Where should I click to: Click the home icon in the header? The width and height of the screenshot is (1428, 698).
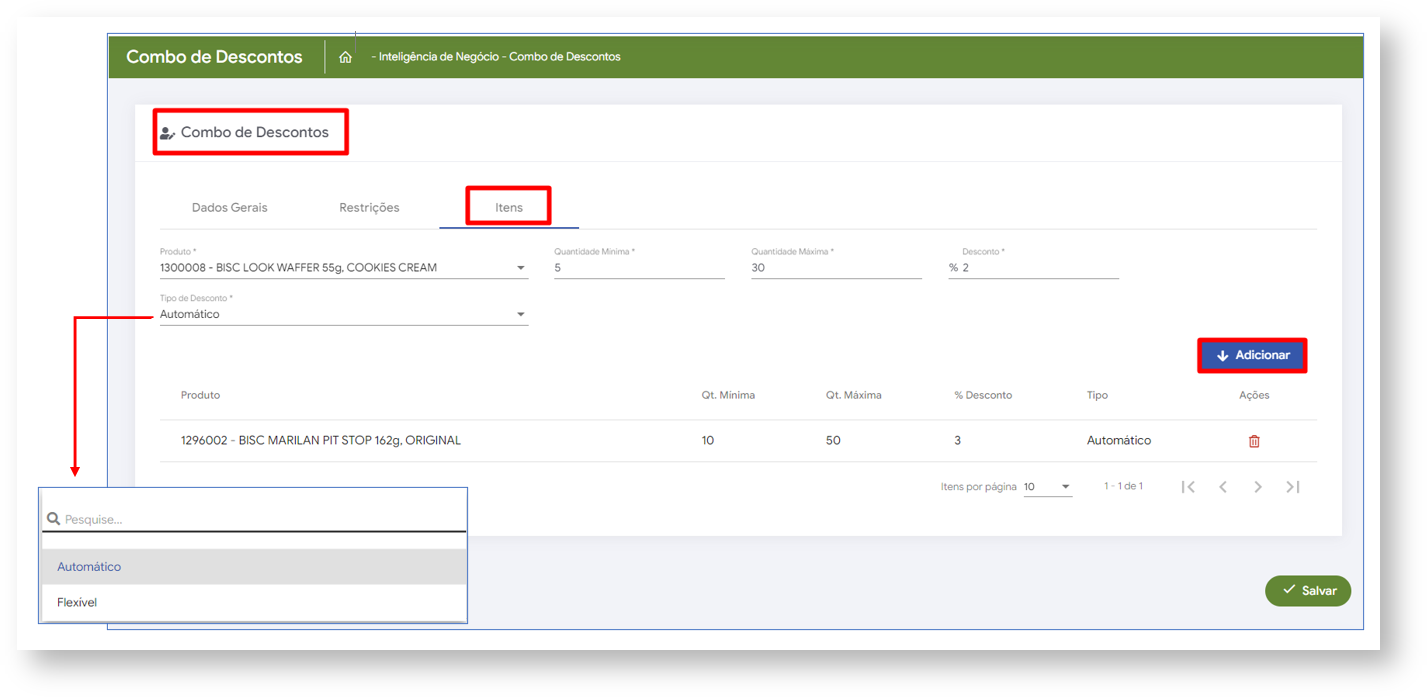345,58
